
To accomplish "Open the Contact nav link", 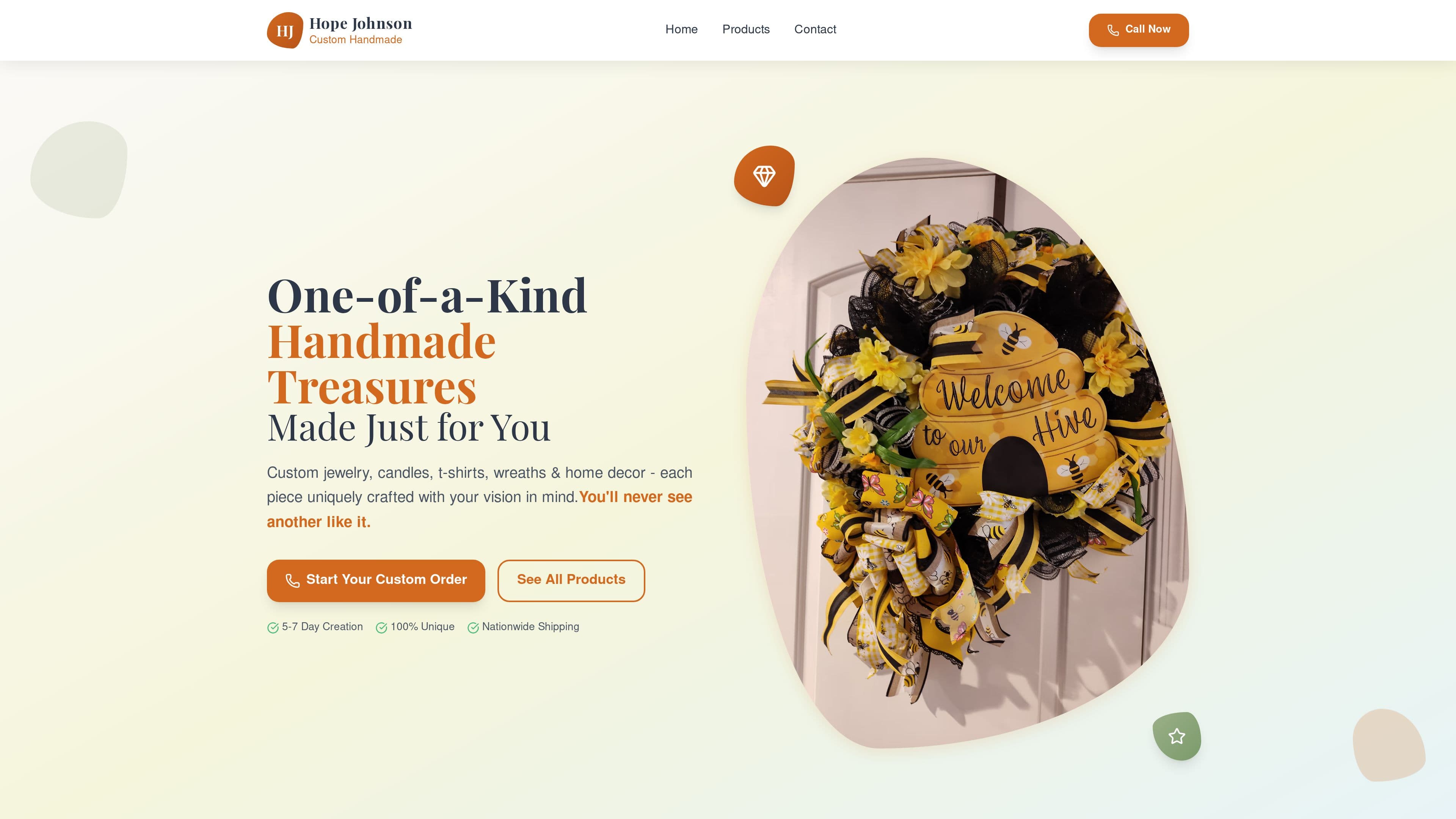I will 814,30.
